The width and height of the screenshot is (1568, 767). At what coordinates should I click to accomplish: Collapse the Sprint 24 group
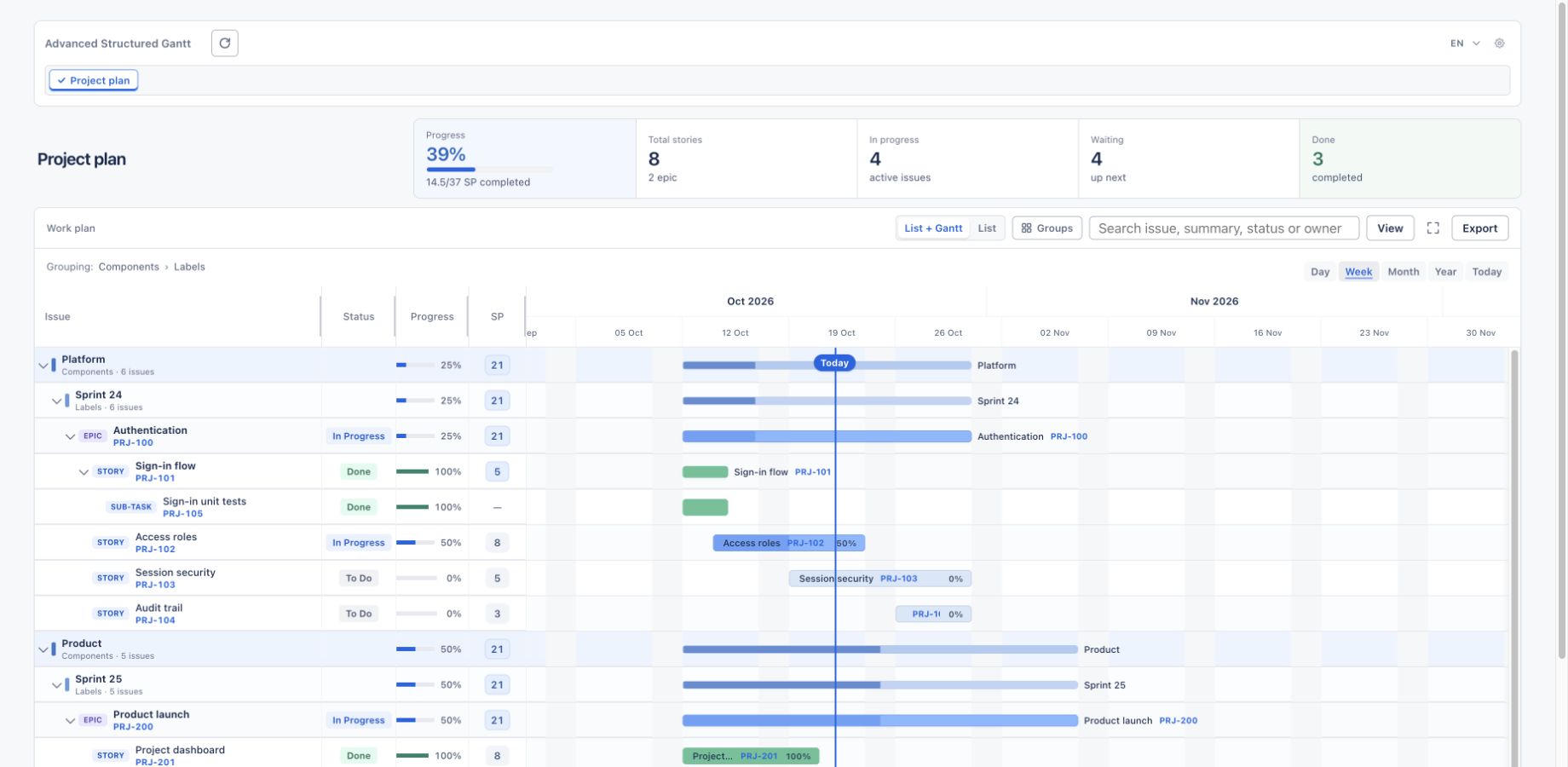coord(57,401)
